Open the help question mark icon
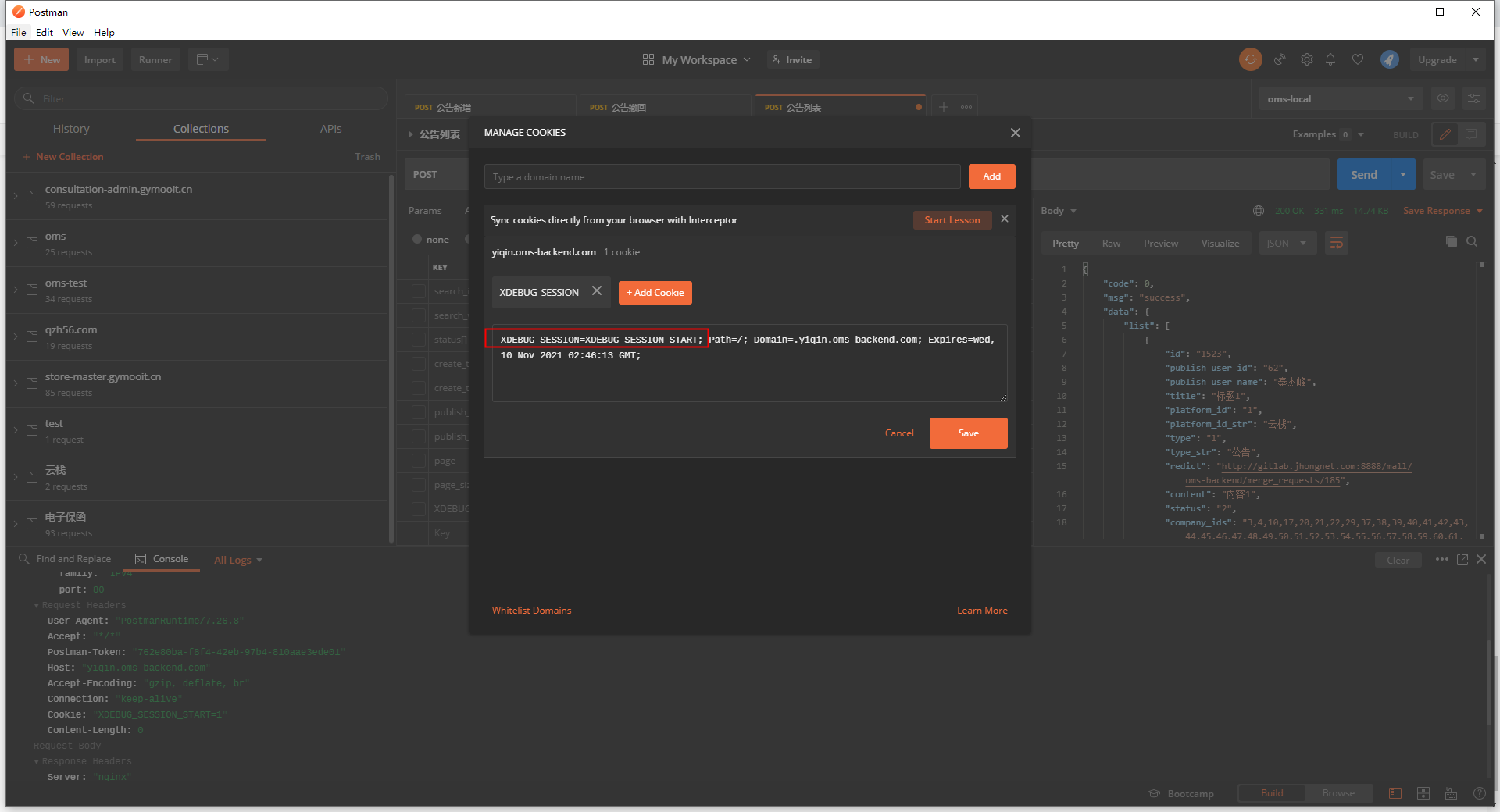The width and height of the screenshot is (1500, 812). (1479, 793)
